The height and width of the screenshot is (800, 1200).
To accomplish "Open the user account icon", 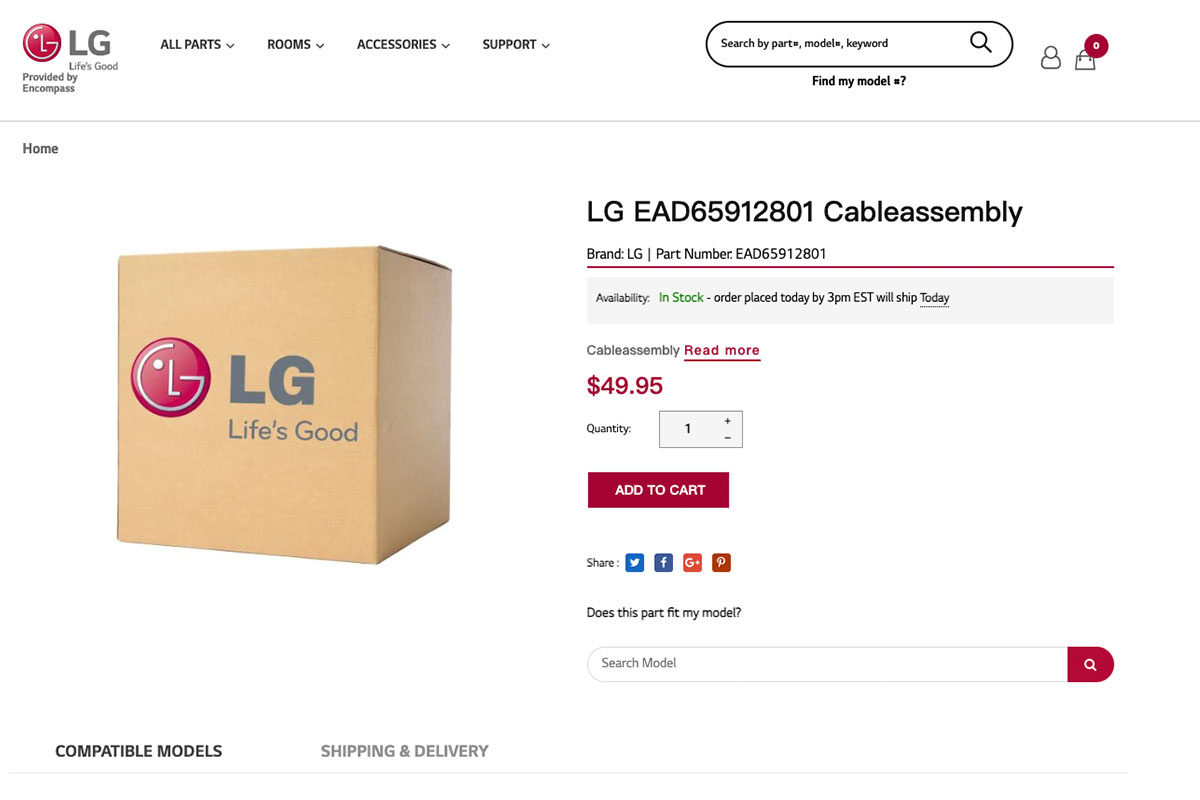I will pos(1050,58).
